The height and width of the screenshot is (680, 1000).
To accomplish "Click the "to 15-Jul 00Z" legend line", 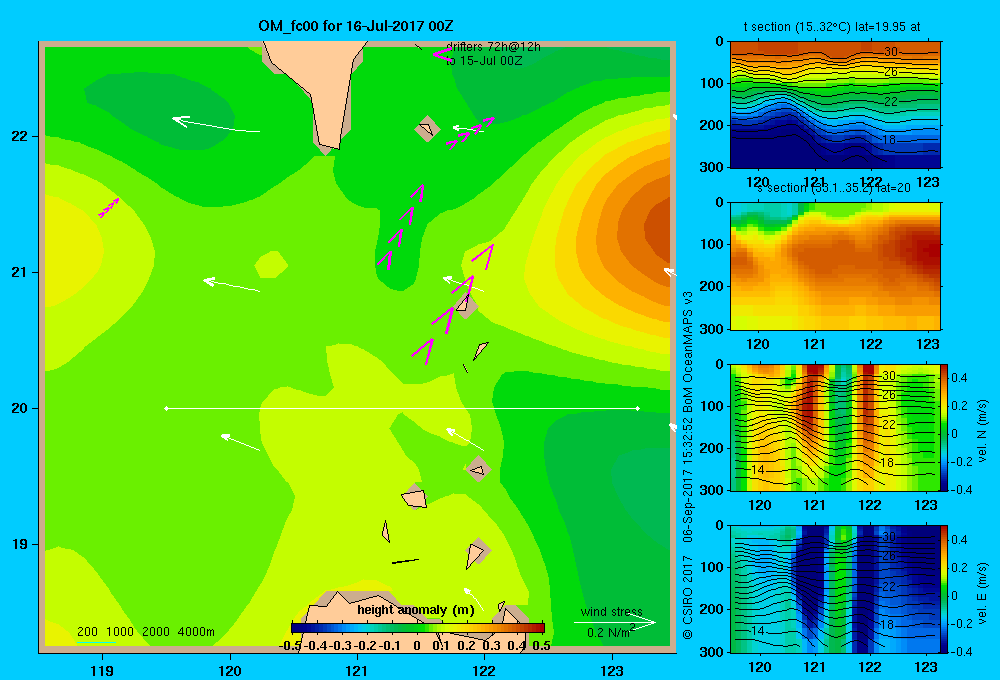I will pyautogui.click(x=483, y=61).
